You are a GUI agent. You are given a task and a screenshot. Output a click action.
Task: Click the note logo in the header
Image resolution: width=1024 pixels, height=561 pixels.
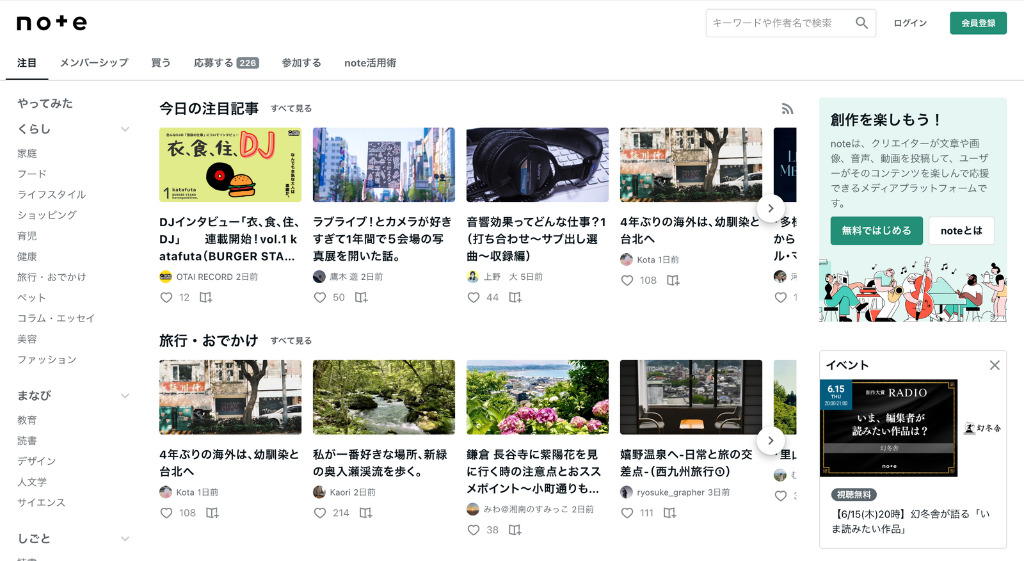point(52,23)
